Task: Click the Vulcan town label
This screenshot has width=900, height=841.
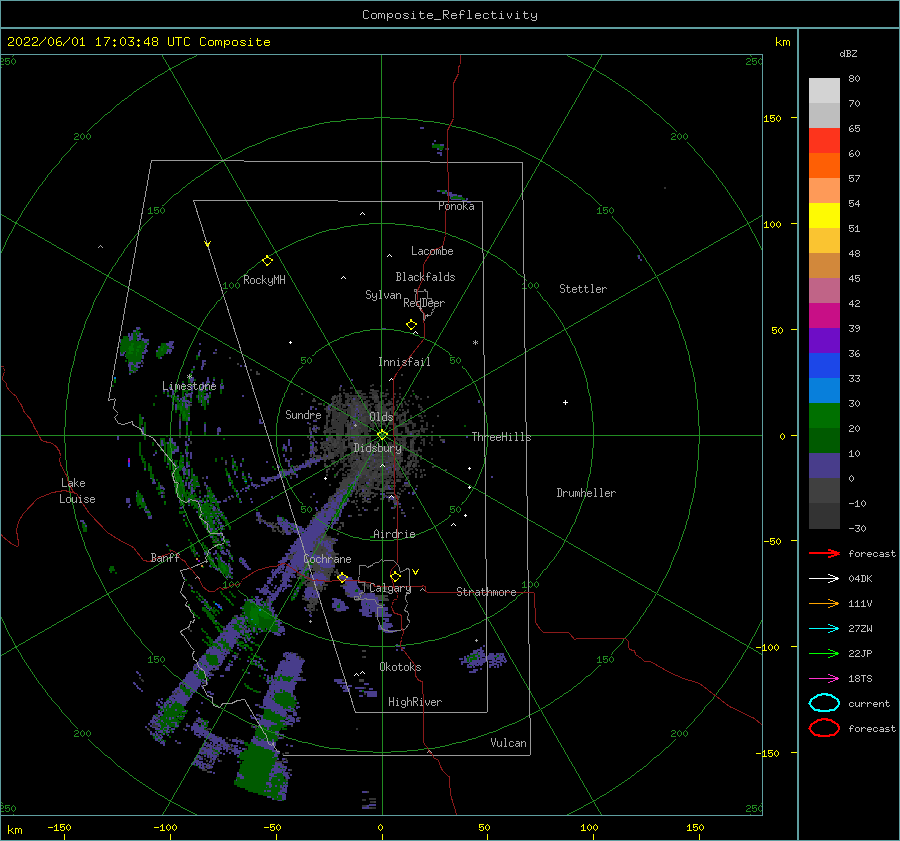Action: [508, 743]
